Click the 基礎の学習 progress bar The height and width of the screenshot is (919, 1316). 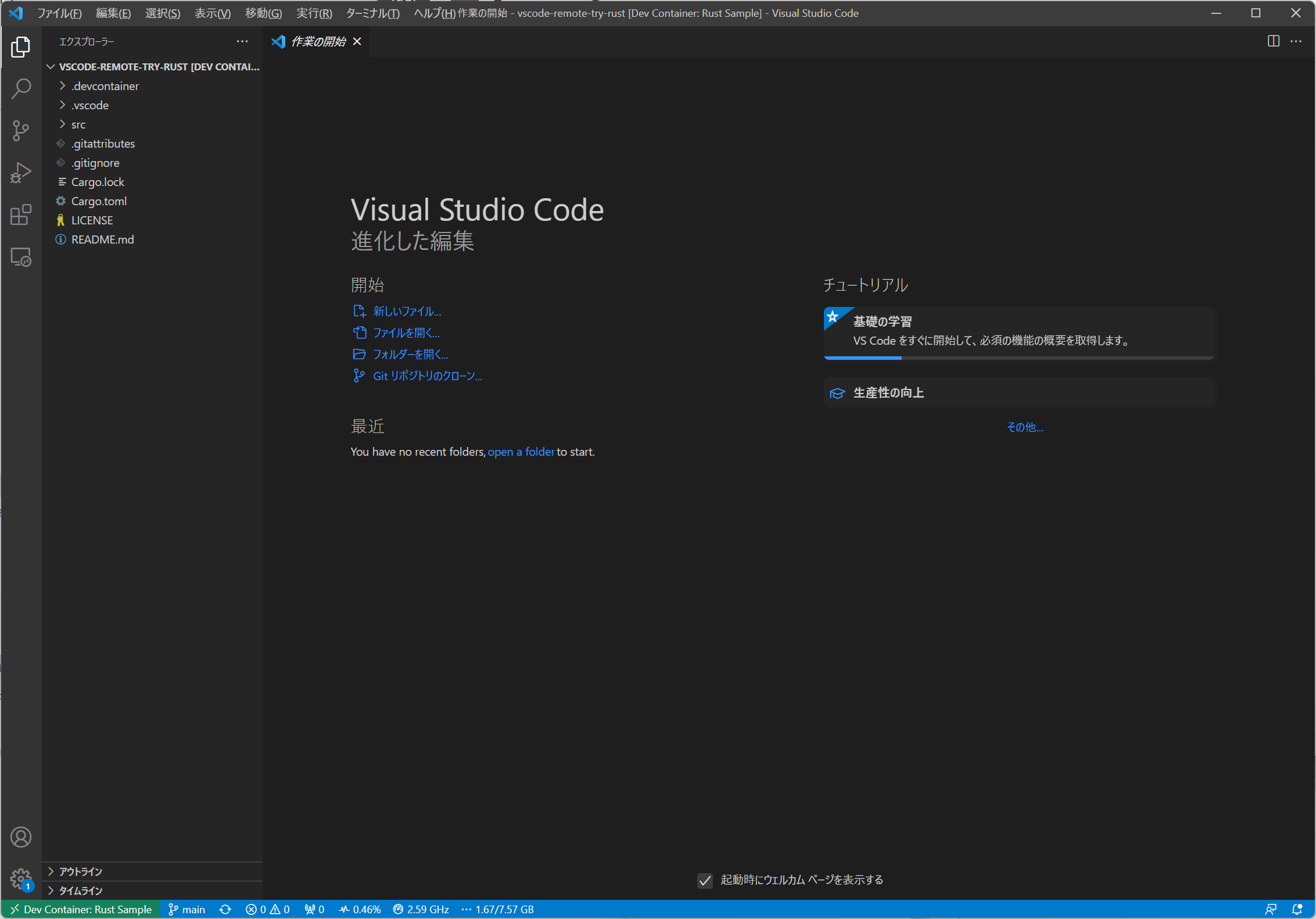[x=1019, y=358]
